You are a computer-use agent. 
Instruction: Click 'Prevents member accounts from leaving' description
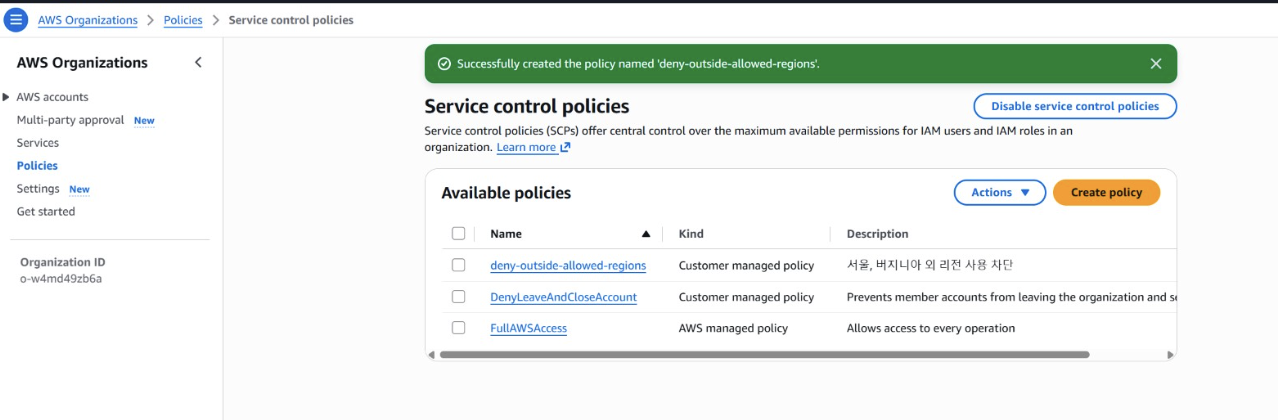pos(1010,297)
